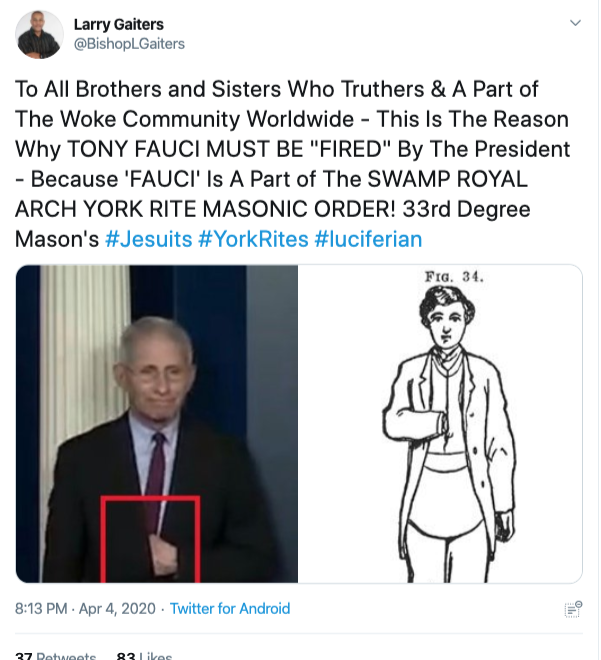Viewport: 601px width, 660px height.
Task: Open the tweet options chevron menu
Action: 575,23
